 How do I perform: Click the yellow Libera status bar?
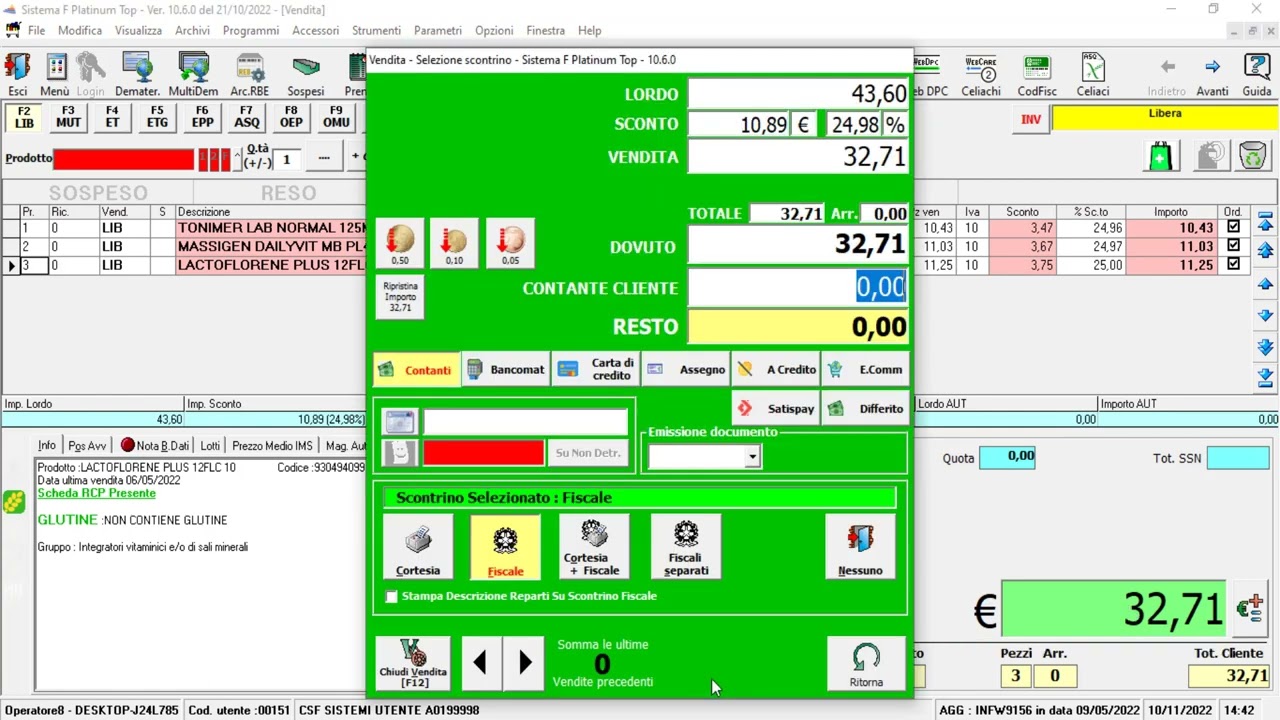pos(1164,119)
